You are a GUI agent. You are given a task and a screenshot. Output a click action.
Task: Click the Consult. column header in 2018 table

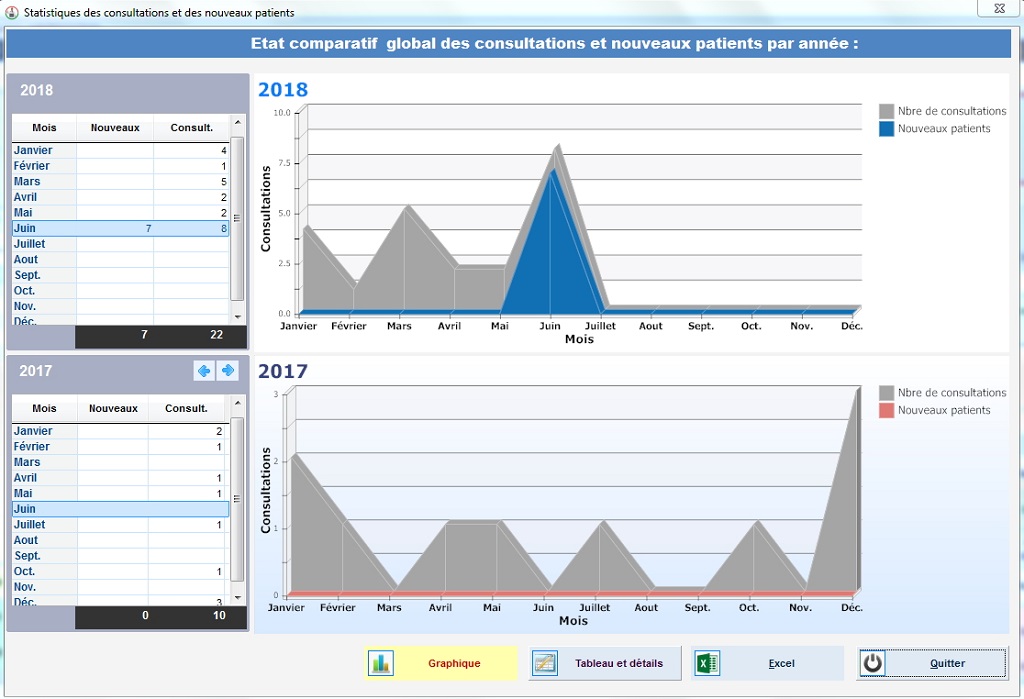tap(191, 128)
